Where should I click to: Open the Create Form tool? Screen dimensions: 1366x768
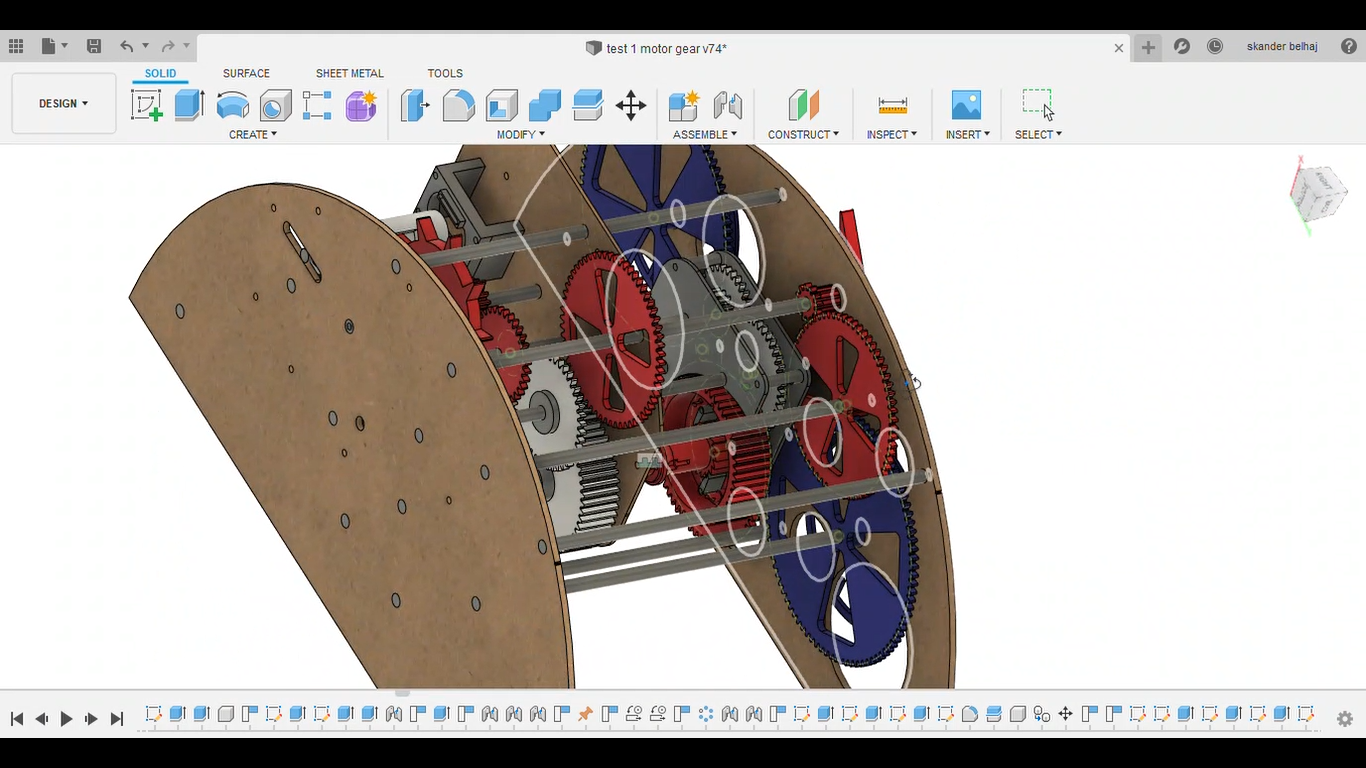(x=361, y=104)
